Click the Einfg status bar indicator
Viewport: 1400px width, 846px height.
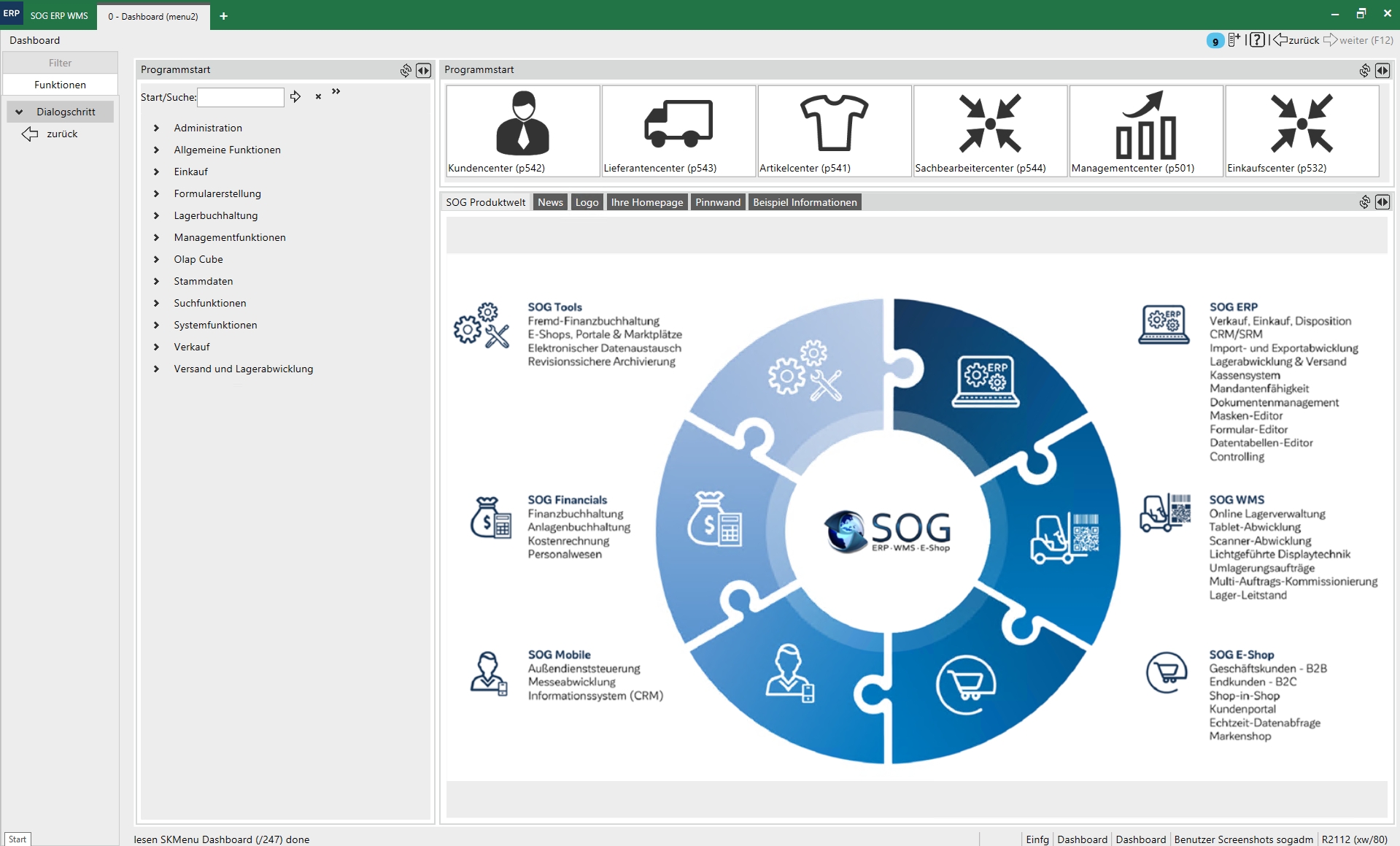[1037, 839]
